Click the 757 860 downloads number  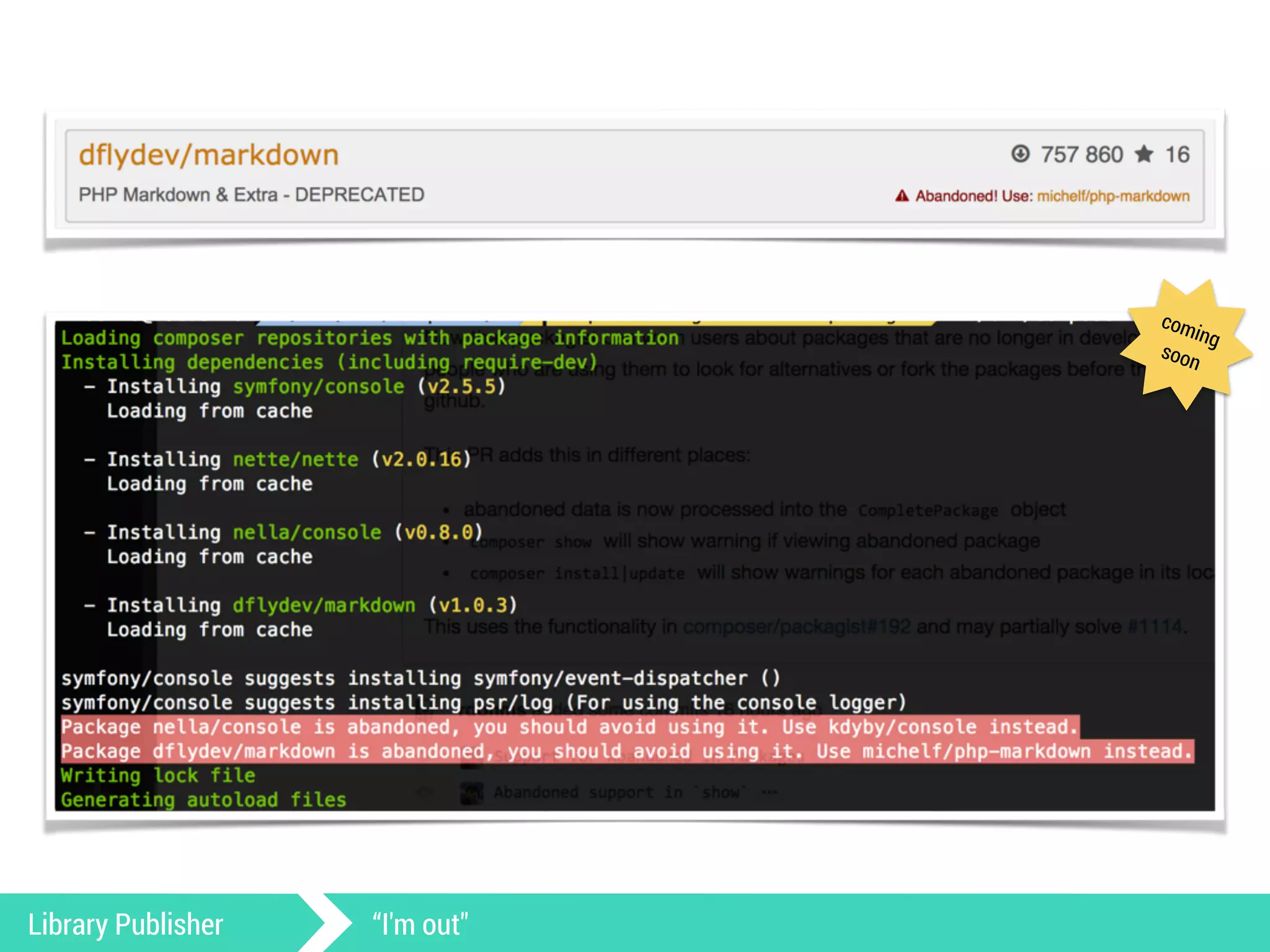(1081, 154)
